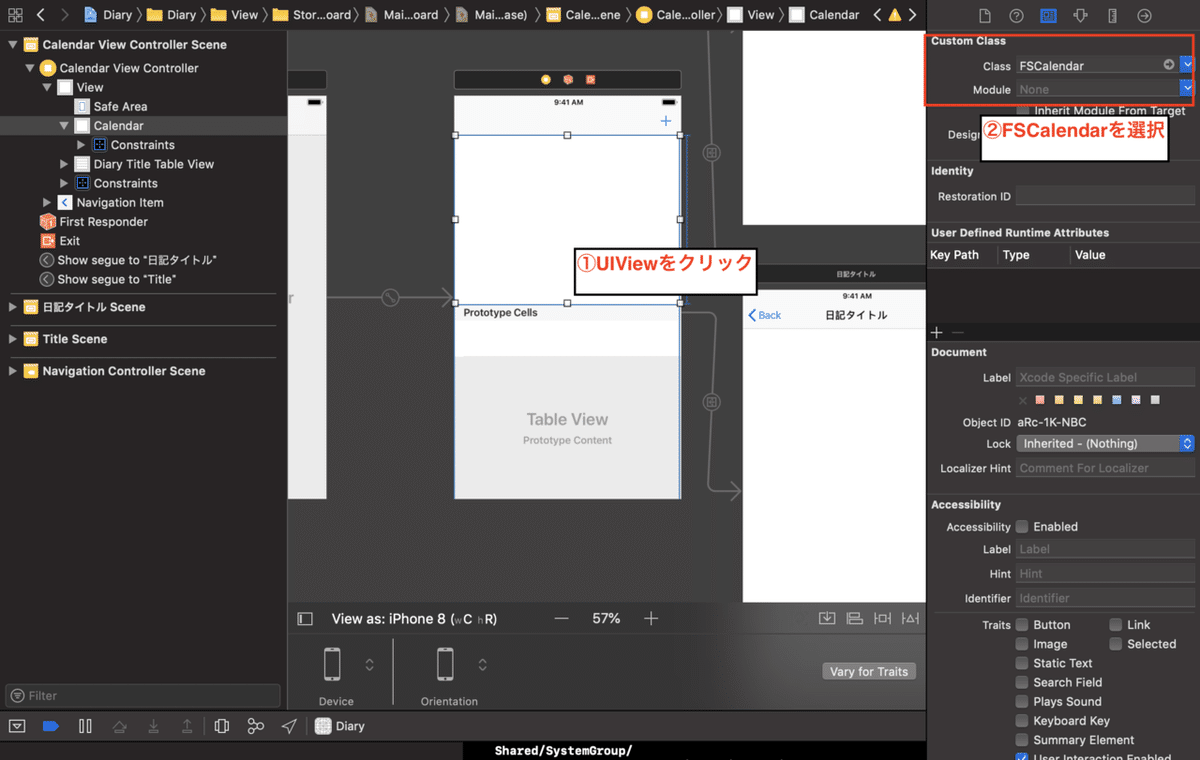The image size is (1200, 760).
Task: Select Calendar item at jump bar end
Action: tap(824, 15)
